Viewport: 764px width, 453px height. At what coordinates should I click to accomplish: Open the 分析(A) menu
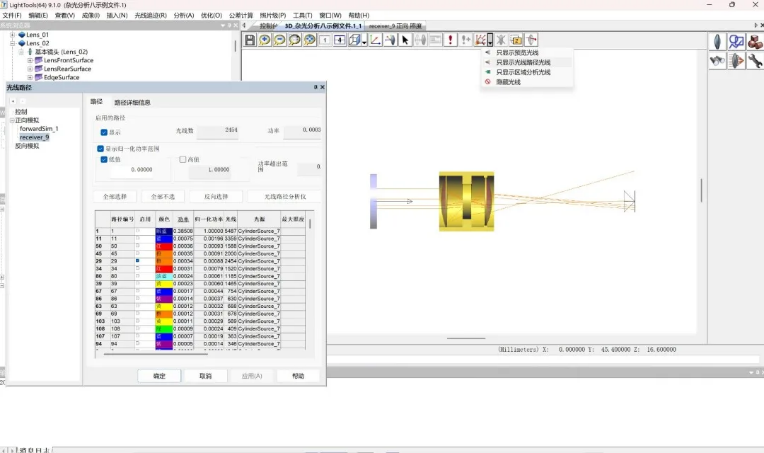pyautogui.click(x=184, y=16)
